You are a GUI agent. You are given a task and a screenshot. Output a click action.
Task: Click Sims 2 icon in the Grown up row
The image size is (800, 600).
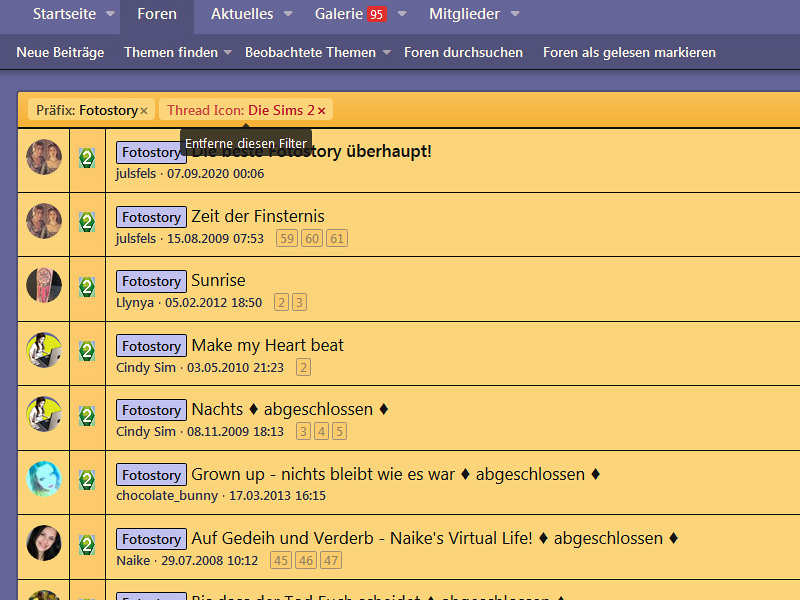click(x=87, y=480)
